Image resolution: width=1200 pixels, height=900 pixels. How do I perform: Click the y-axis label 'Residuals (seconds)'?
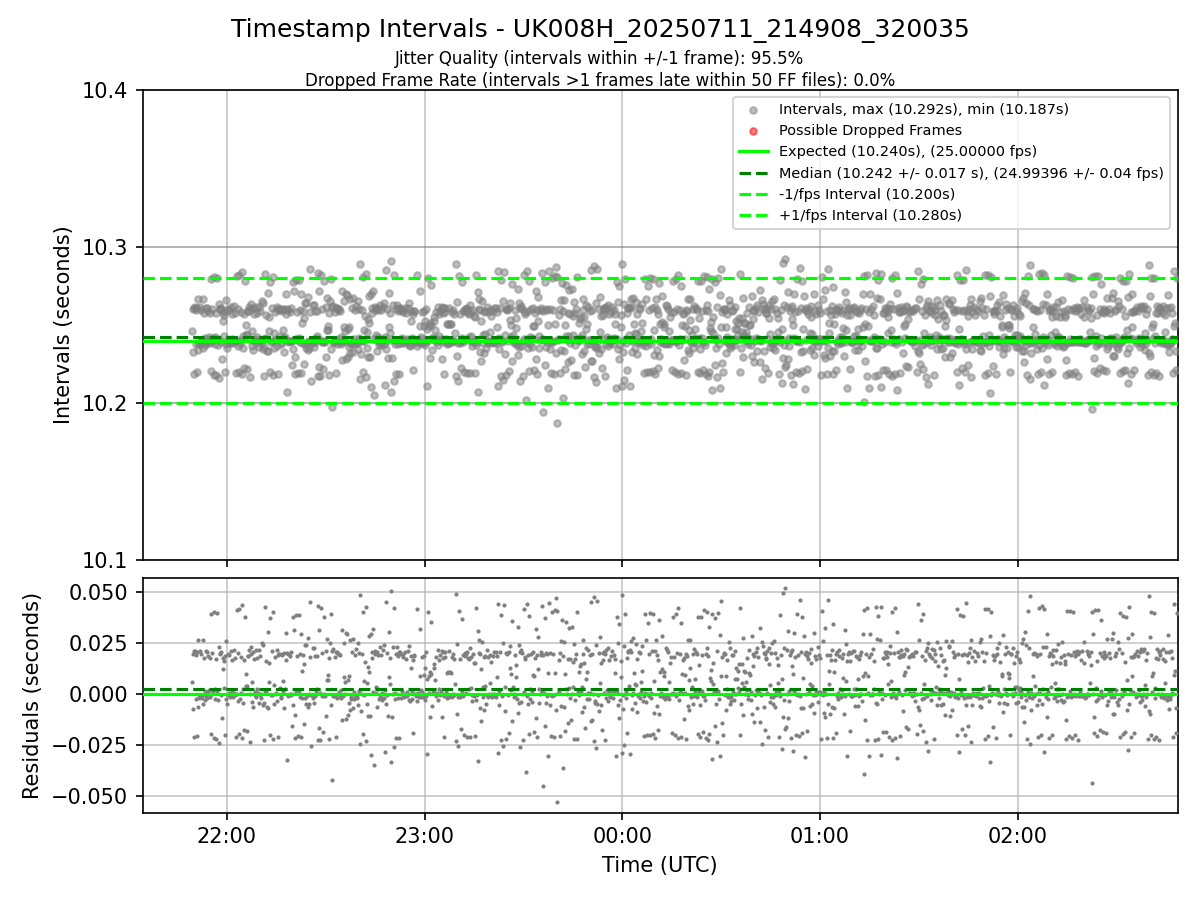[x=32, y=696]
